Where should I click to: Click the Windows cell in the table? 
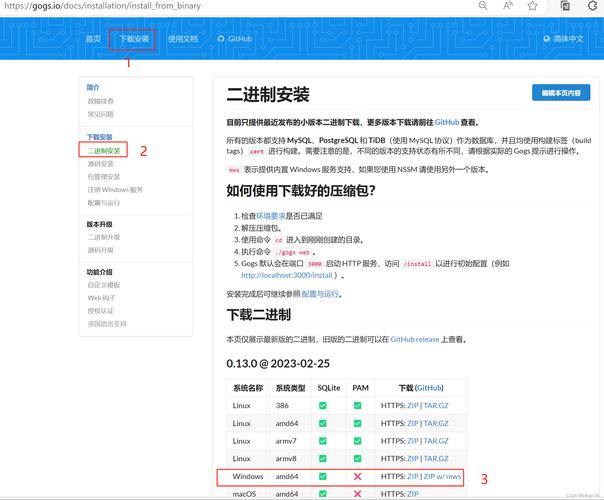pyautogui.click(x=248, y=477)
